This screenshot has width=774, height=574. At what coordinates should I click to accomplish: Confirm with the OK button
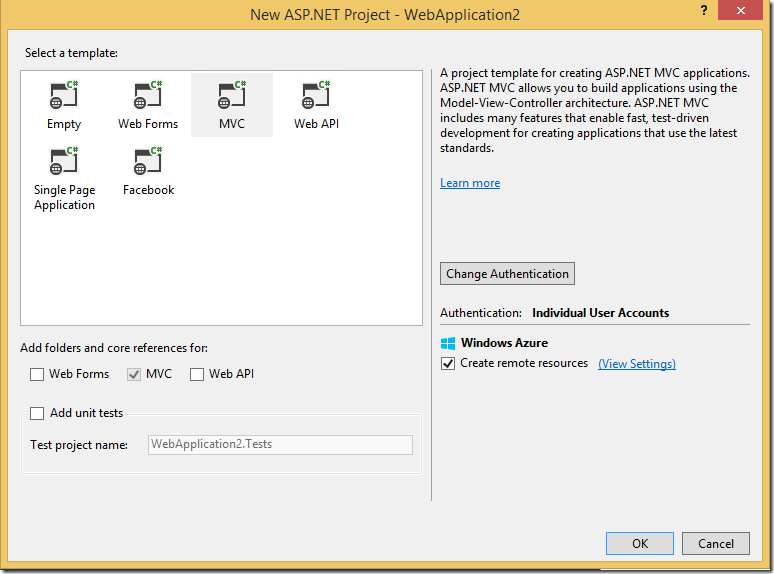[x=640, y=543]
